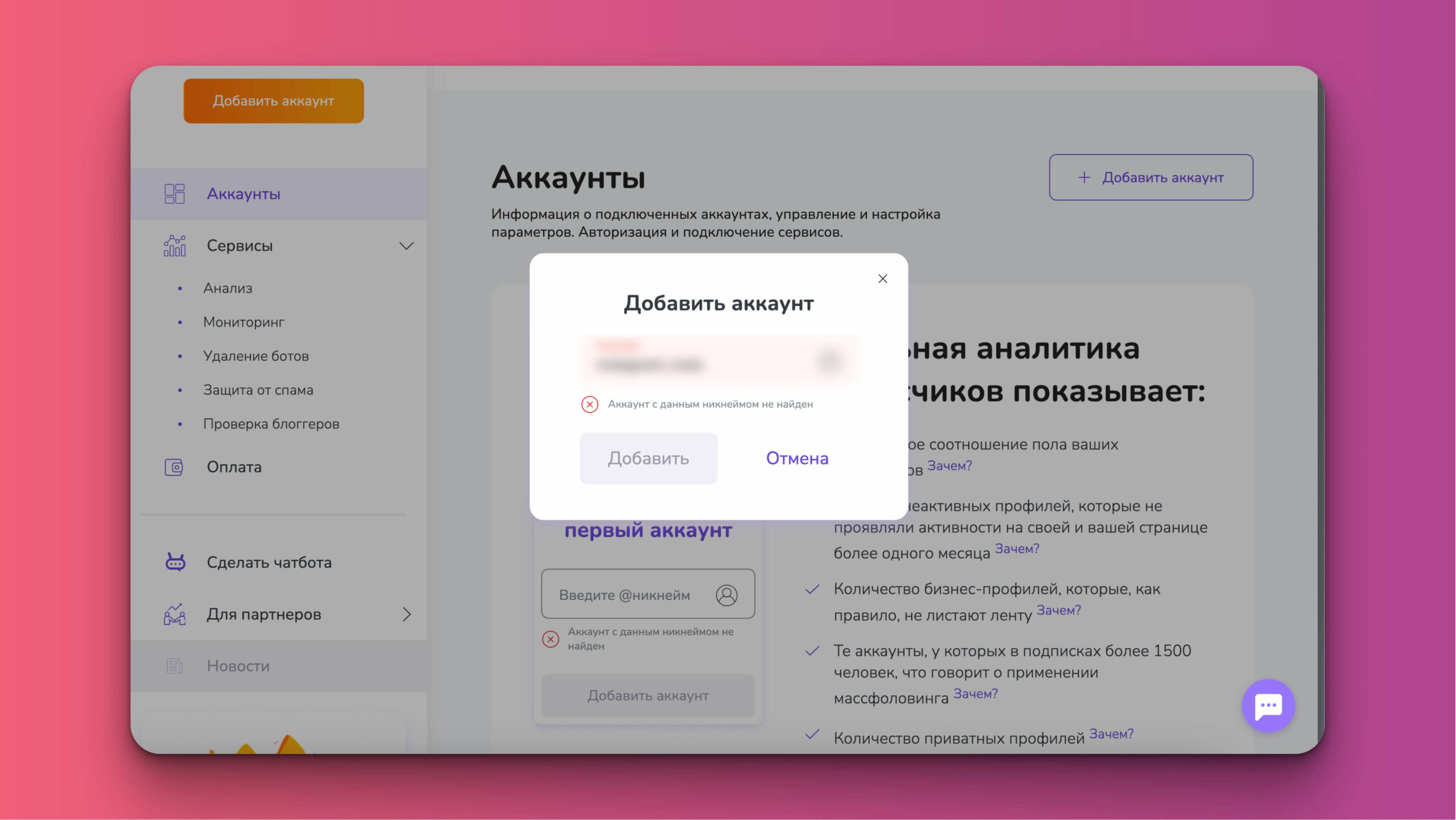
Task: Click the orange Добавить аккаунт sidebar button
Action: click(x=274, y=101)
